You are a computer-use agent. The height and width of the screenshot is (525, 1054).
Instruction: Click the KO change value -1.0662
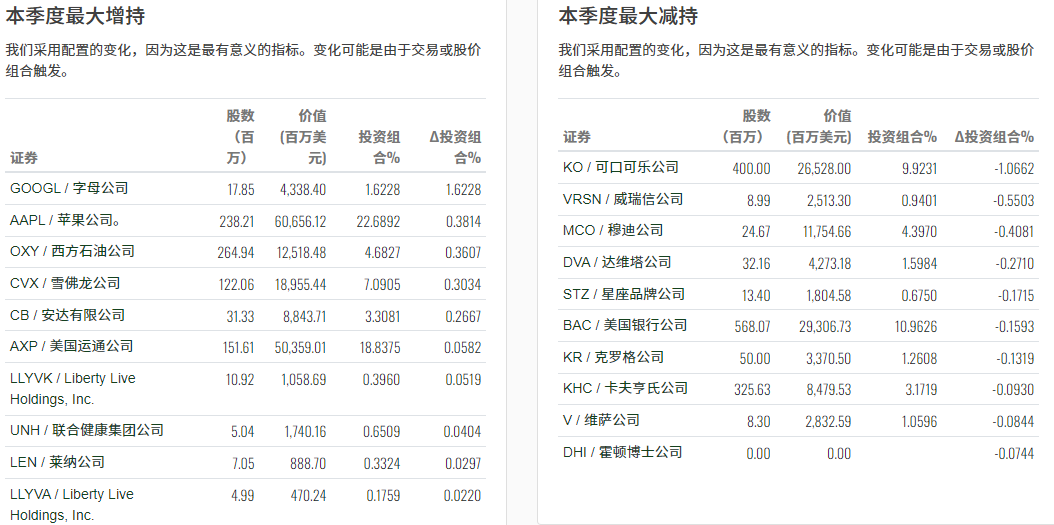[x=1014, y=168]
